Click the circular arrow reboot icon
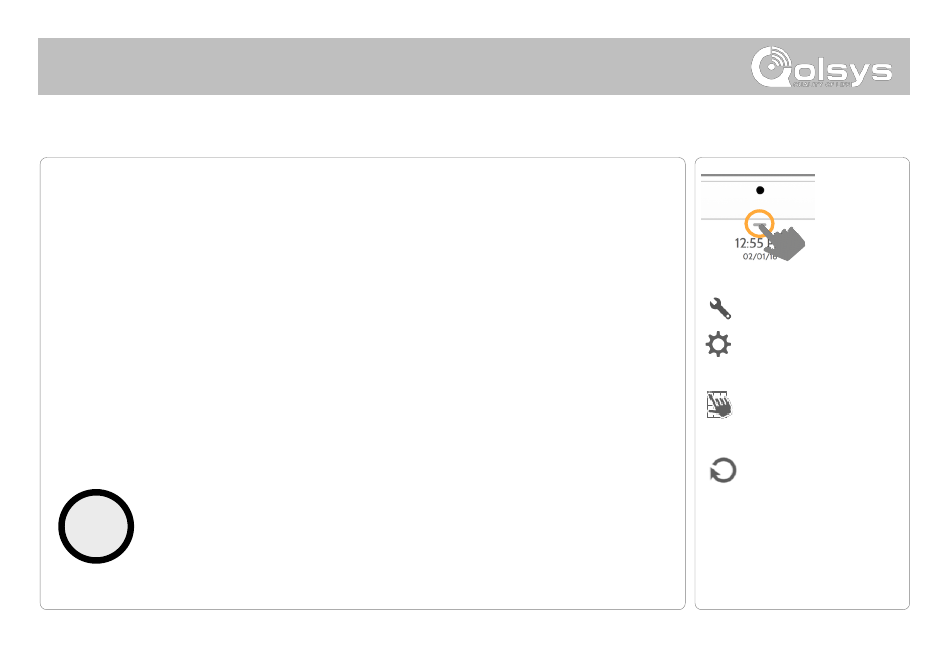950x659 pixels. (723, 471)
